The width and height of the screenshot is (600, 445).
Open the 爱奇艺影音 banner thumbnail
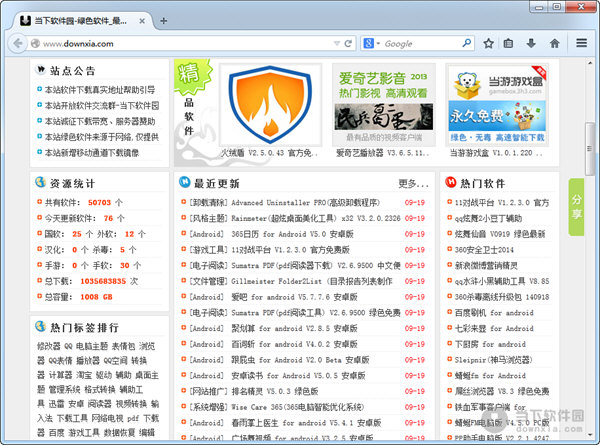[384, 105]
